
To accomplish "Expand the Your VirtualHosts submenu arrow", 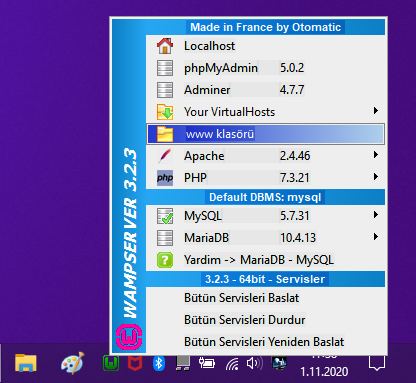I will [376, 111].
